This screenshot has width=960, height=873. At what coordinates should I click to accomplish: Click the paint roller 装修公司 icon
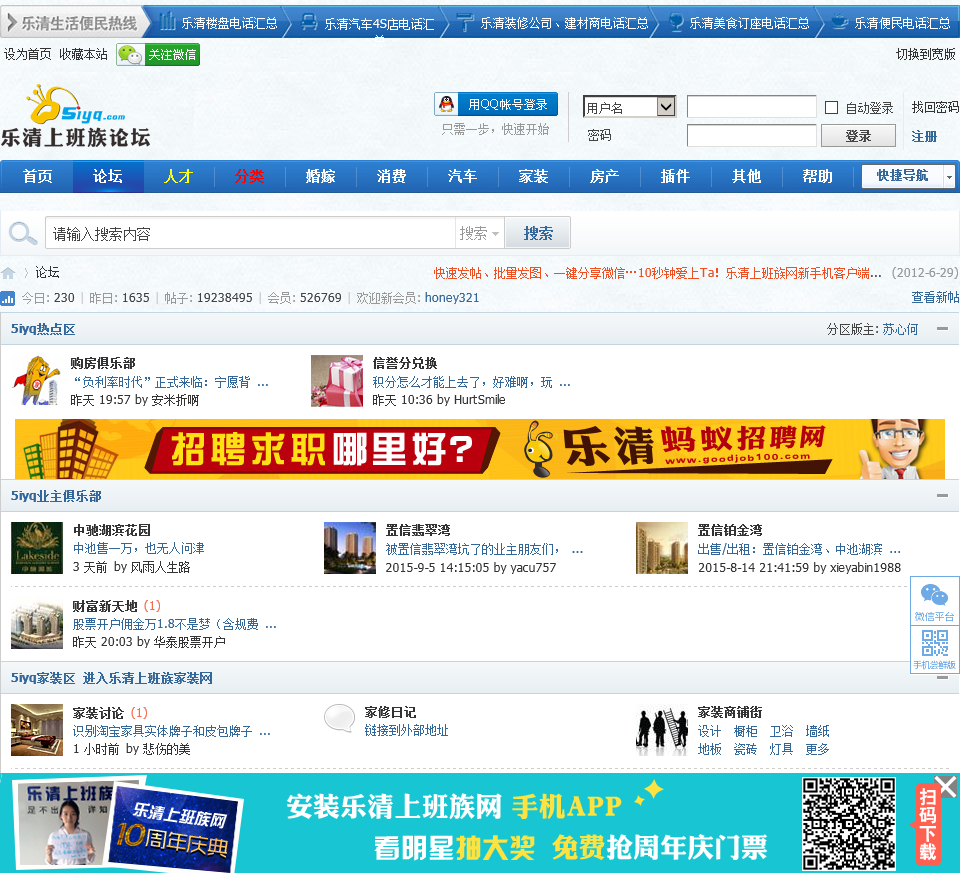click(x=465, y=23)
